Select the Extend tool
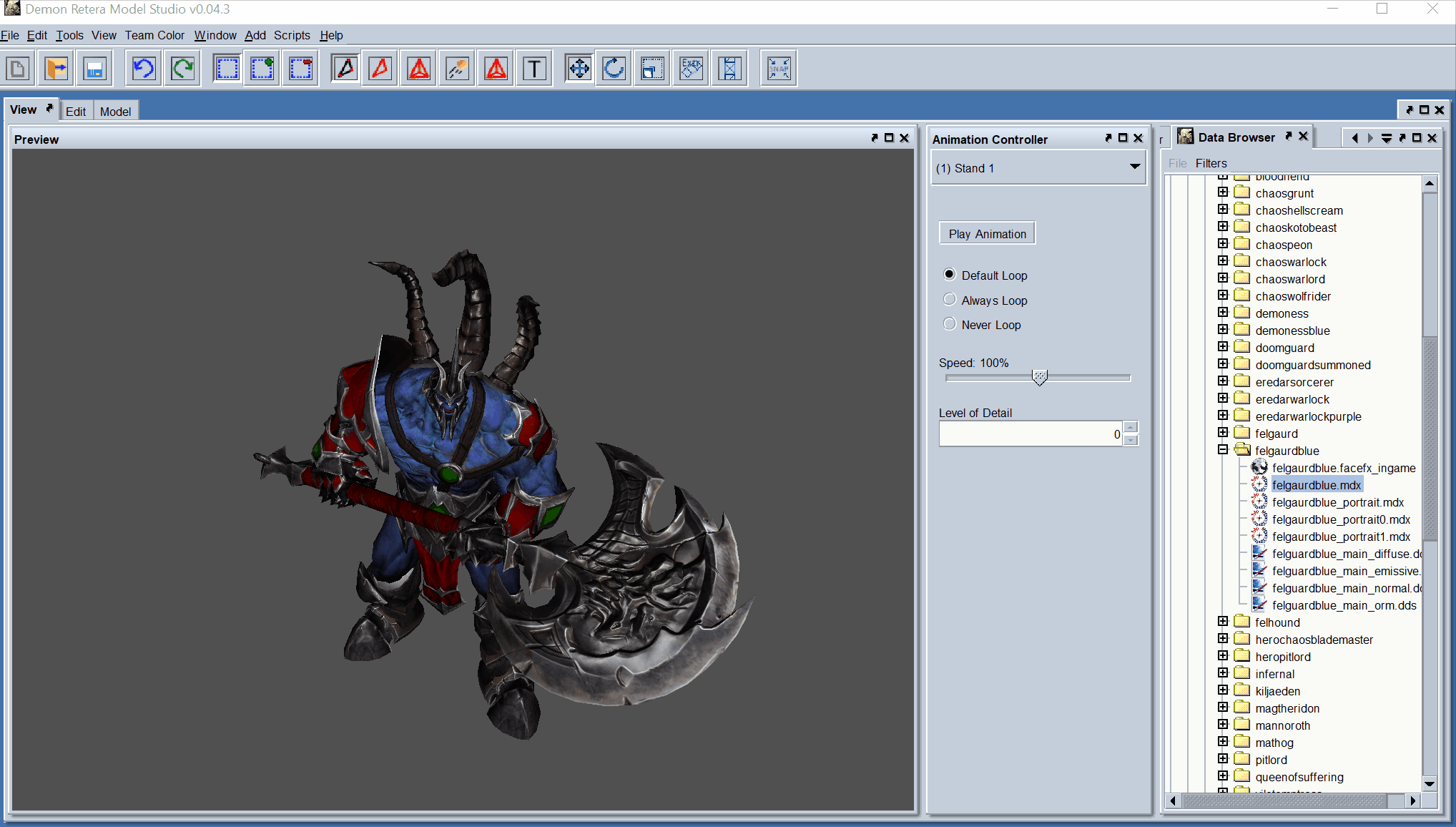The height and width of the screenshot is (827, 1456). [x=729, y=69]
